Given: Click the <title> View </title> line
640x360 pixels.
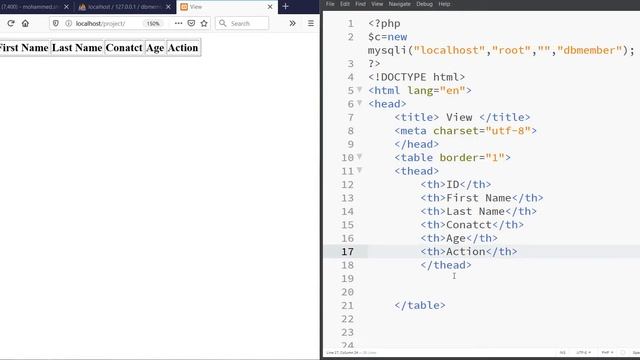Looking at the screenshot, I should click(x=462, y=118).
